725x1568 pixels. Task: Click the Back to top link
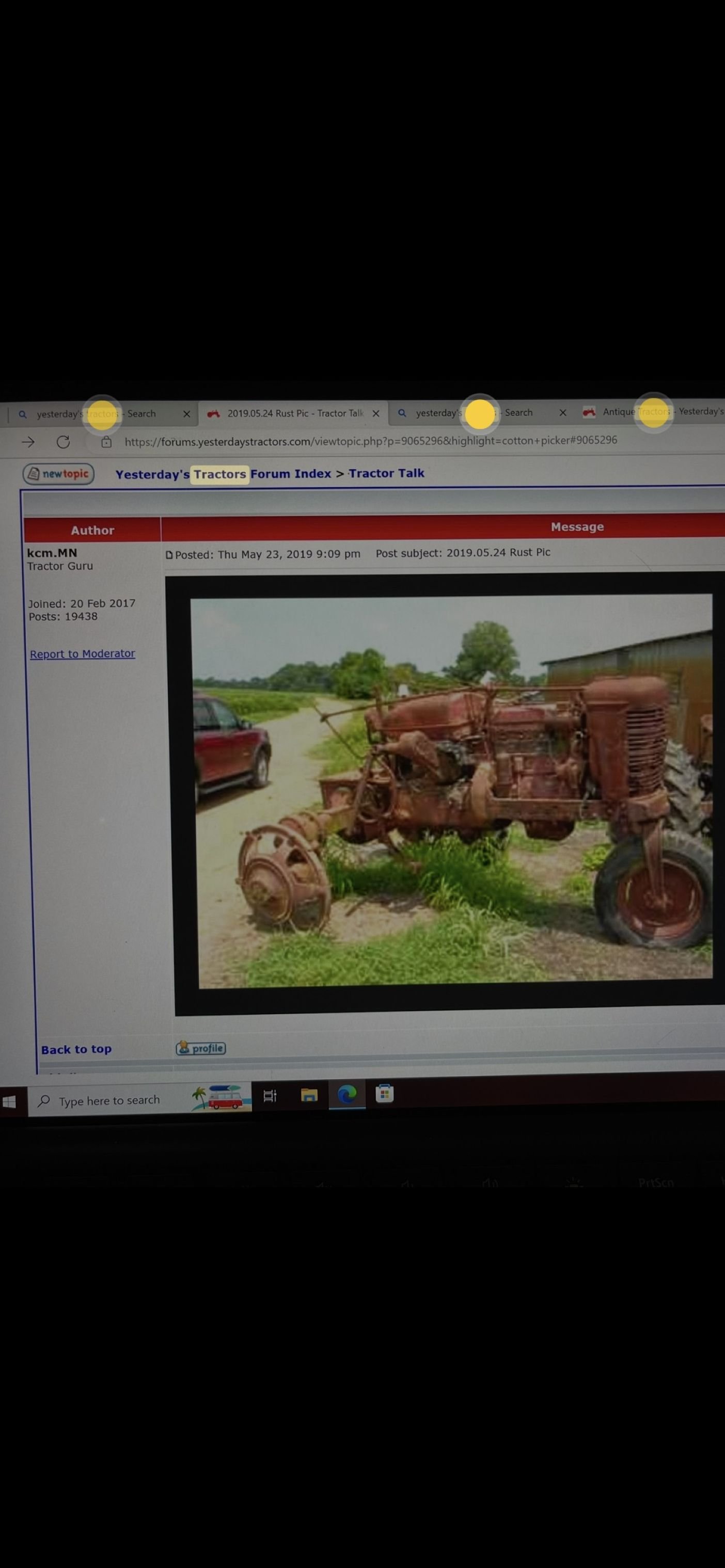click(76, 1049)
